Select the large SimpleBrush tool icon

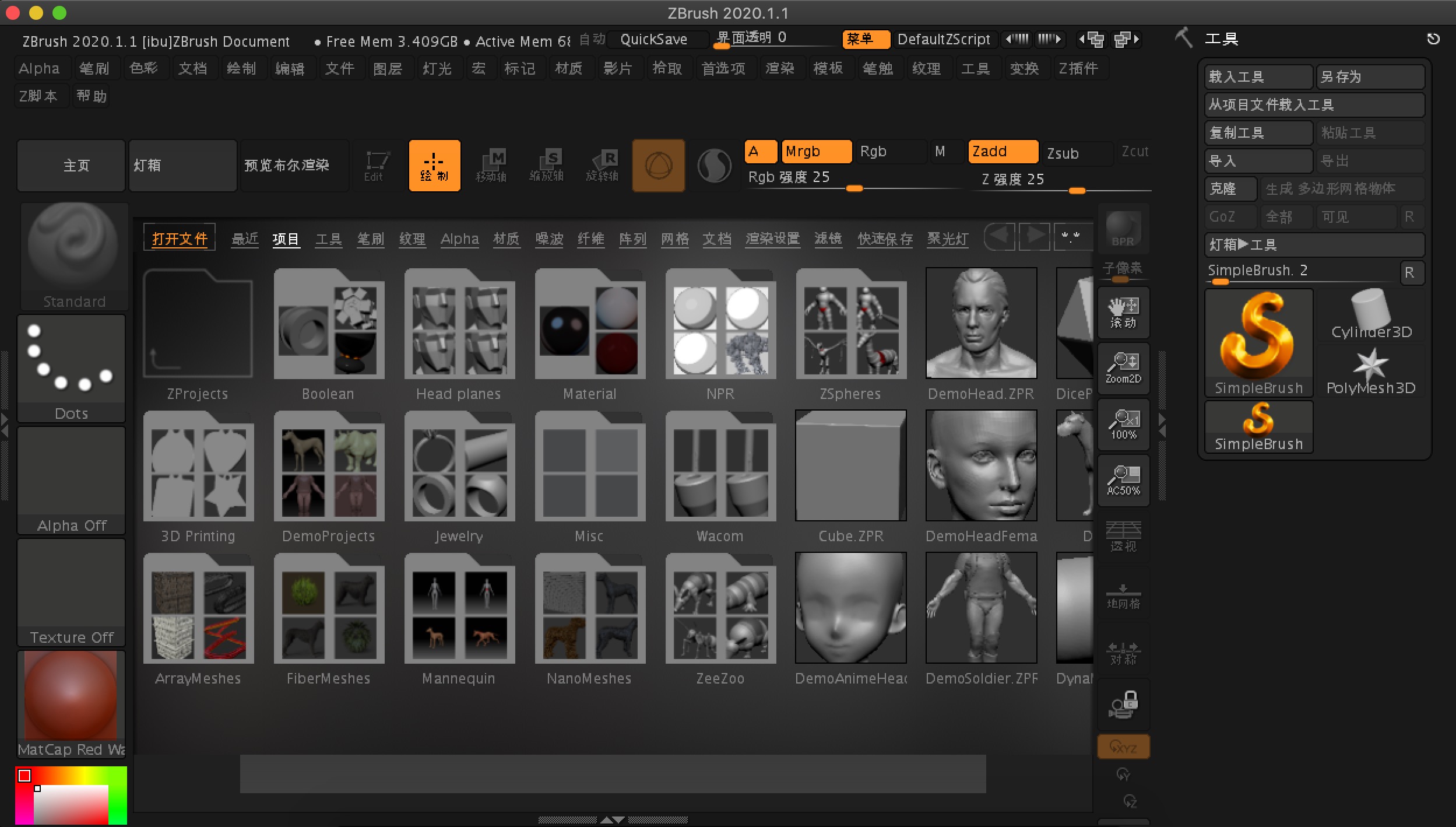click(x=1258, y=344)
